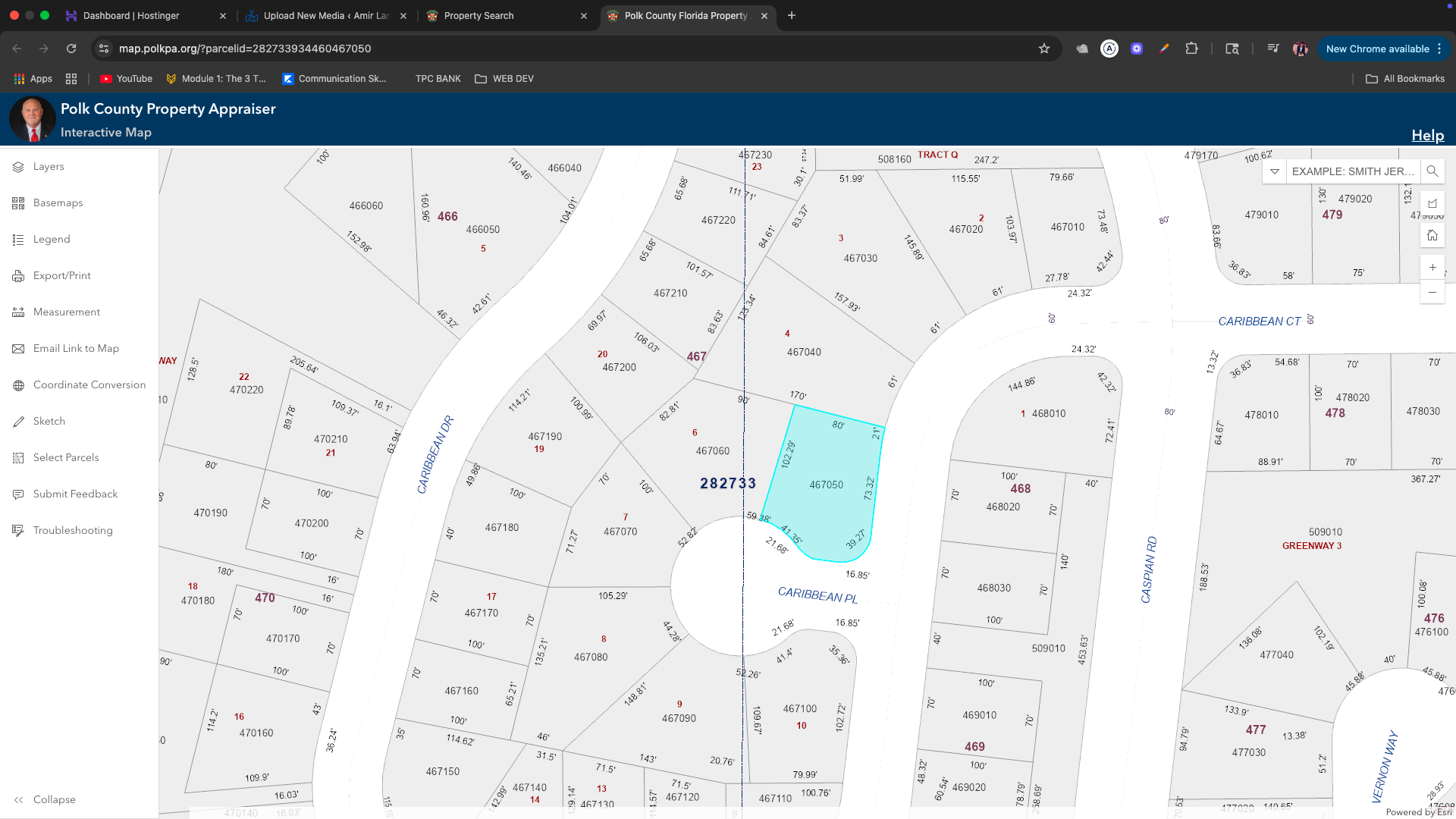Open the Export/Print tool

coord(61,276)
